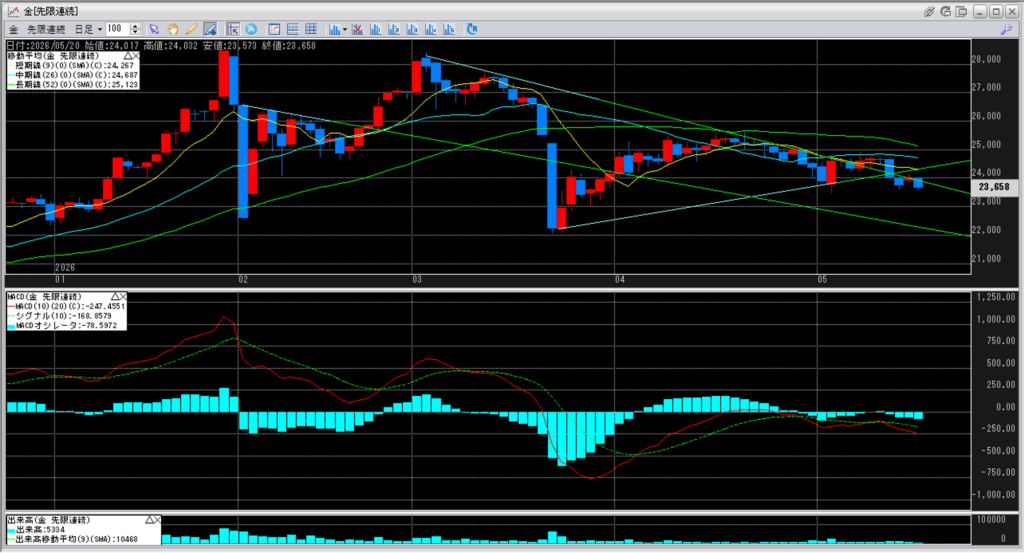
Task: Expand the indicator chart-type dropdown arrow
Action: click(x=345, y=29)
